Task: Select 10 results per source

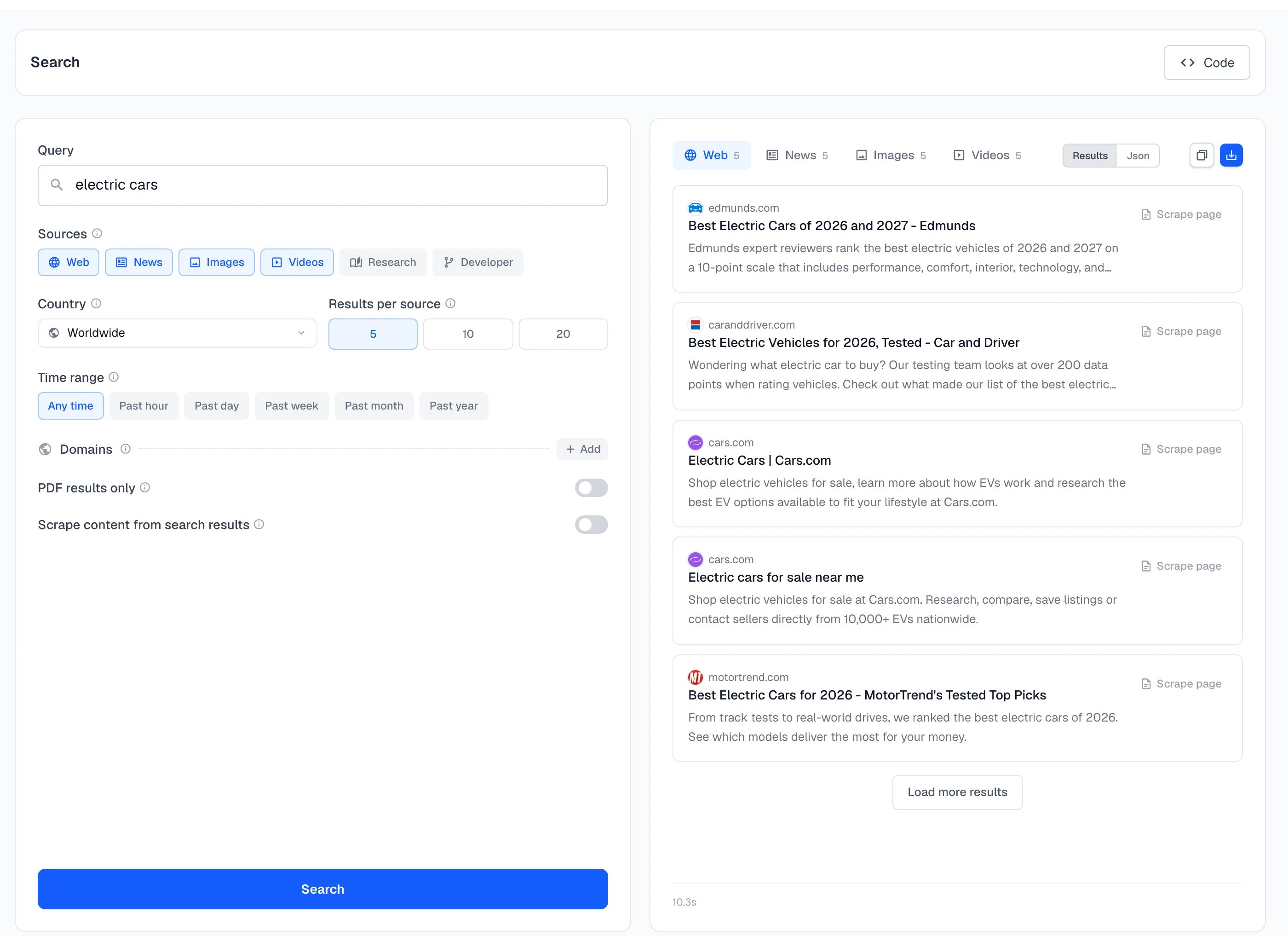Action: (x=468, y=334)
